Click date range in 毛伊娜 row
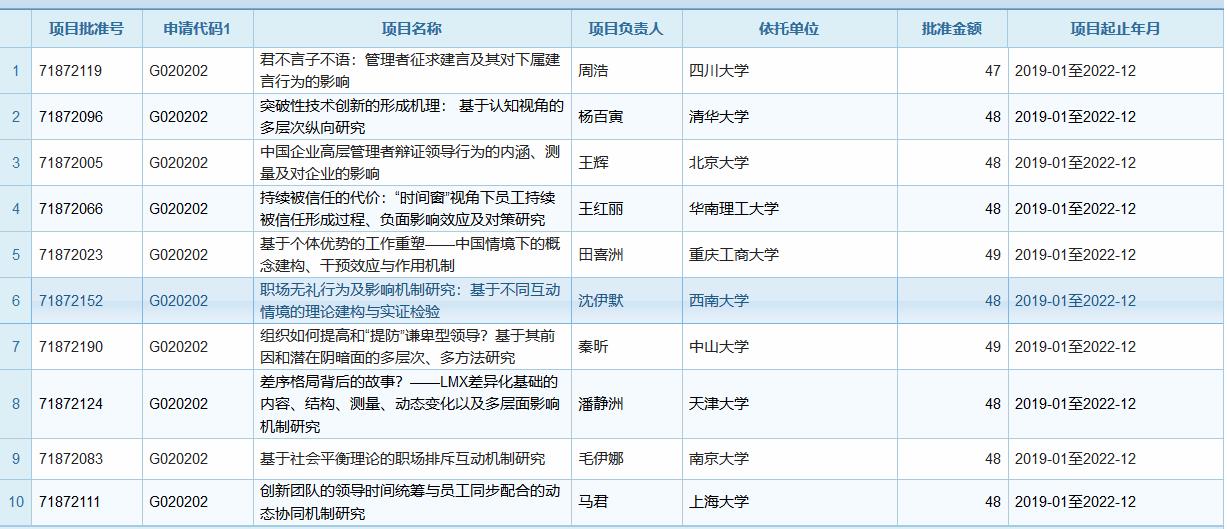The image size is (1227, 529). pyautogui.click(x=1075, y=459)
